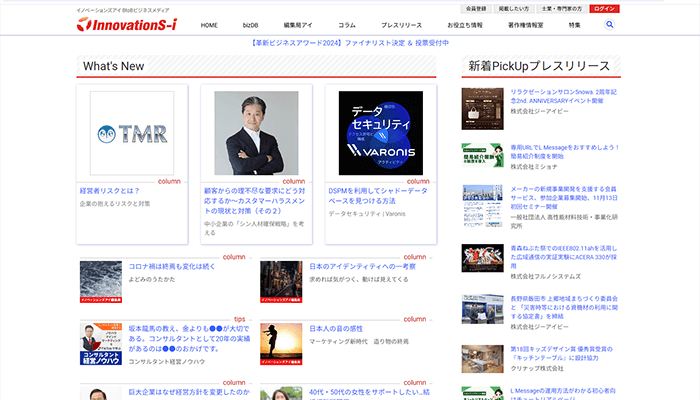Click 中小企業の「シン人材確保戦略」subtitle text
The width and height of the screenshot is (700, 400).
[x=254, y=228]
